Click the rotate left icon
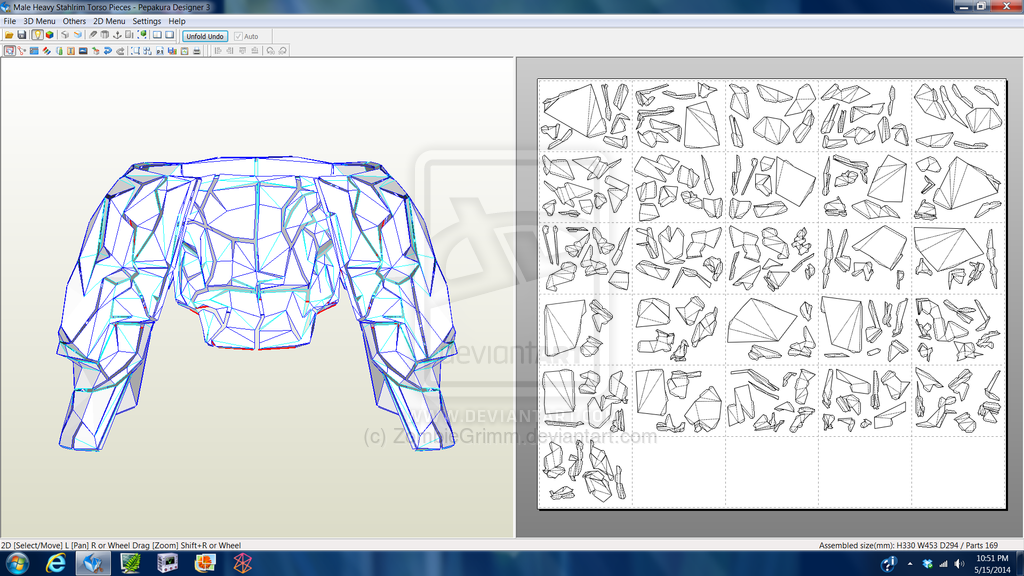This screenshot has height=576, width=1024. (270, 51)
